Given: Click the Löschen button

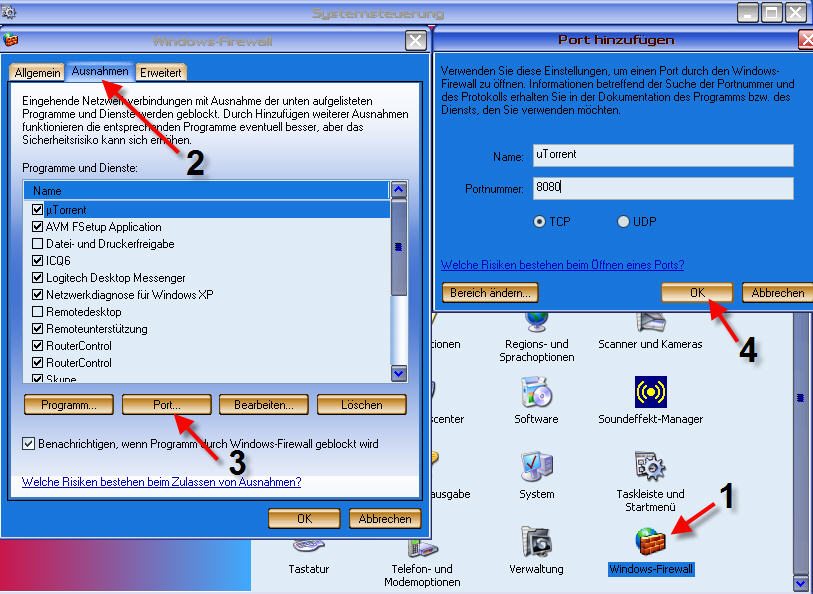Looking at the screenshot, I should click(x=361, y=405).
